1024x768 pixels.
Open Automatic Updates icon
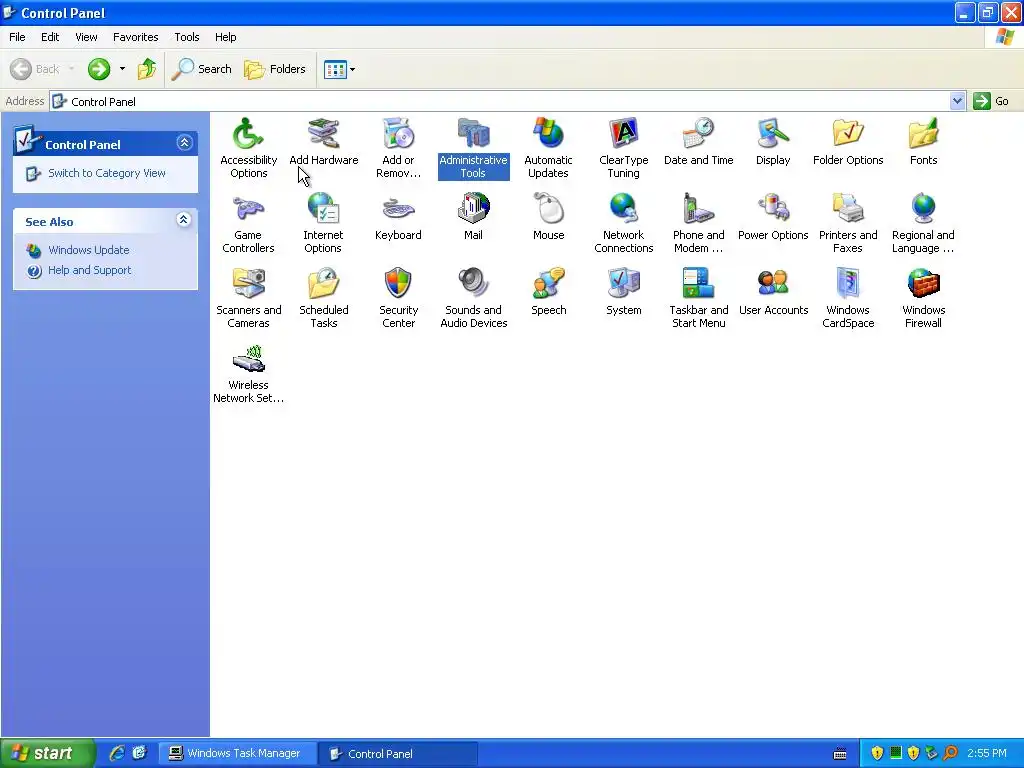(x=549, y=134)
